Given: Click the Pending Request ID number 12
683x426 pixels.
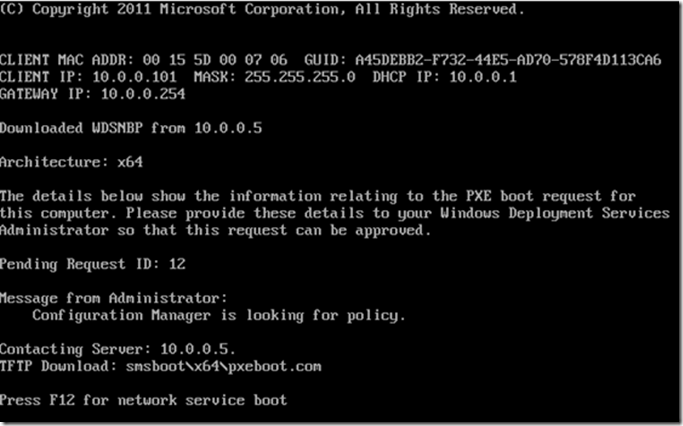Looking at the screenshot, I should (x=177, y=264).
